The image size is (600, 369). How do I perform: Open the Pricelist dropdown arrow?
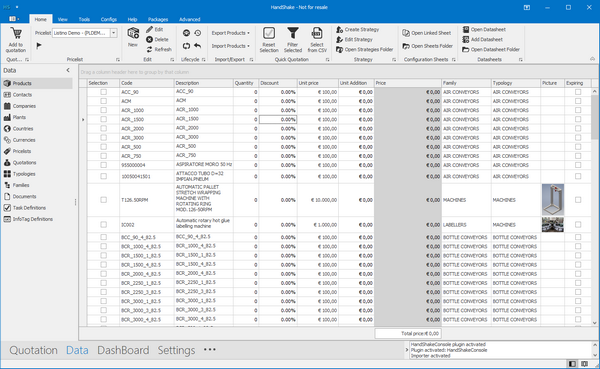pos(114,33)
